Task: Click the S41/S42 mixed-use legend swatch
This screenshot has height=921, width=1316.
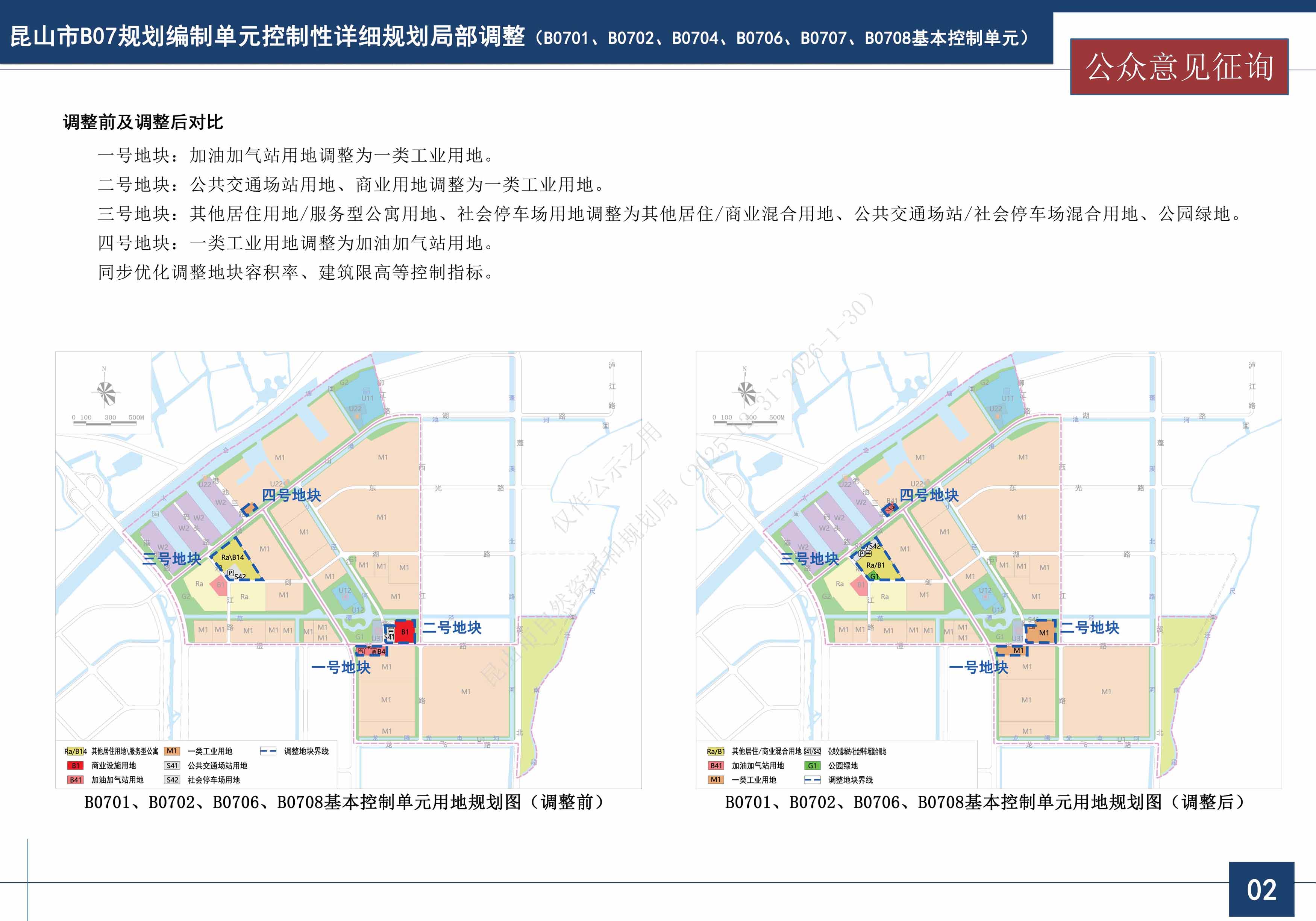Action: coord(812,751)
